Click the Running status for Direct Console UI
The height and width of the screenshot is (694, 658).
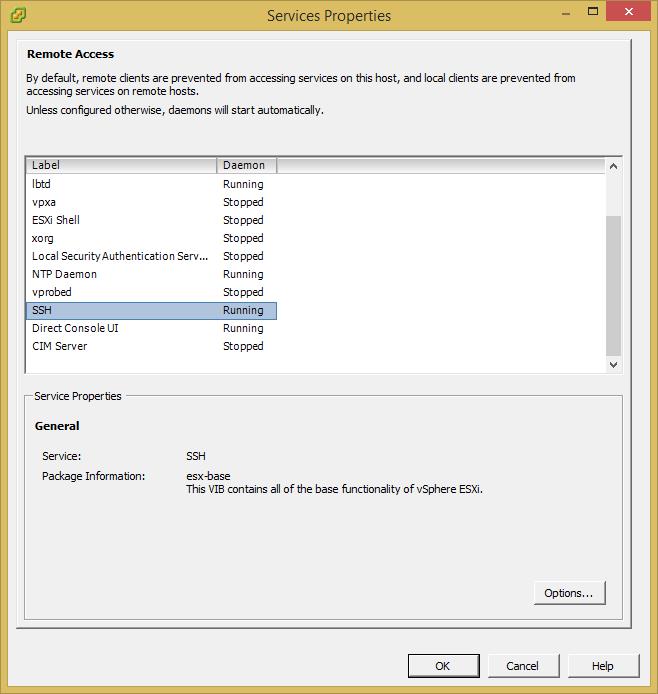coord(243,328)
